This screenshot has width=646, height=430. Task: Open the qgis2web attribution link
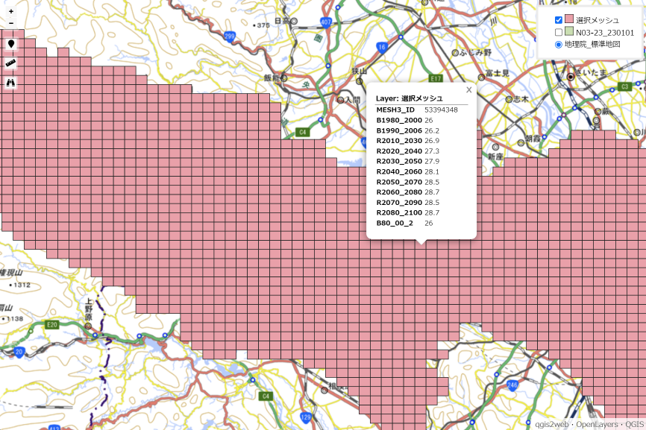553,423
